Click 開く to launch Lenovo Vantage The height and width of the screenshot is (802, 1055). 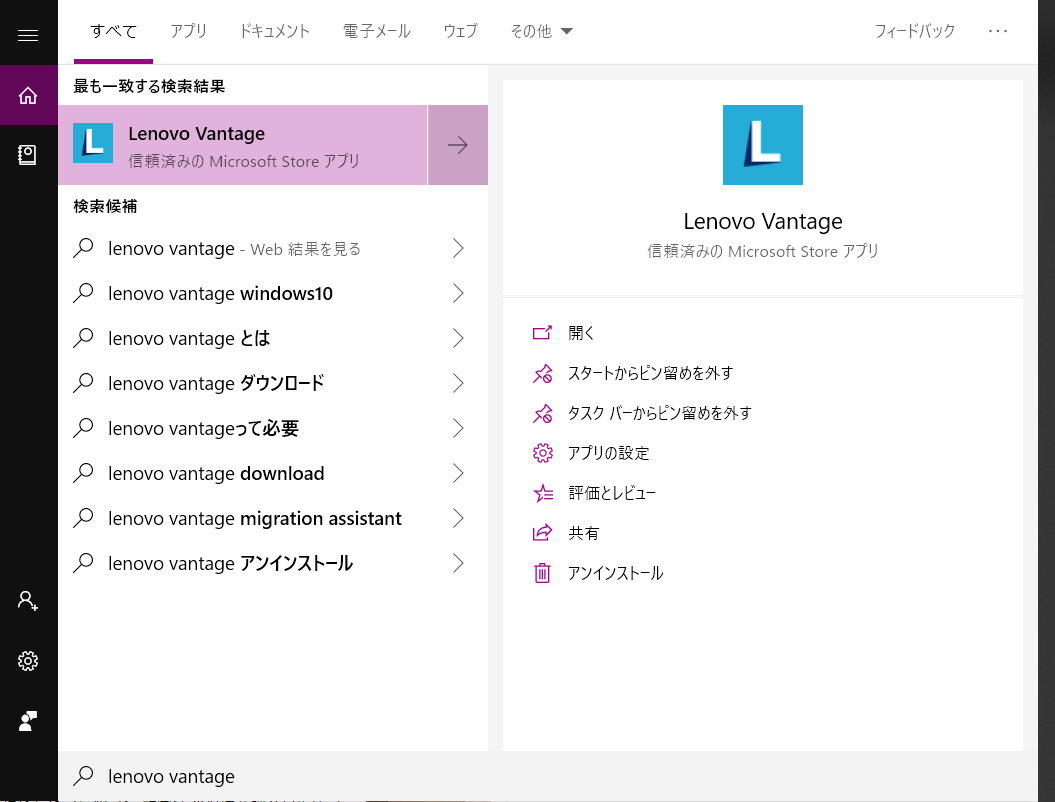(x=581, y=332)
